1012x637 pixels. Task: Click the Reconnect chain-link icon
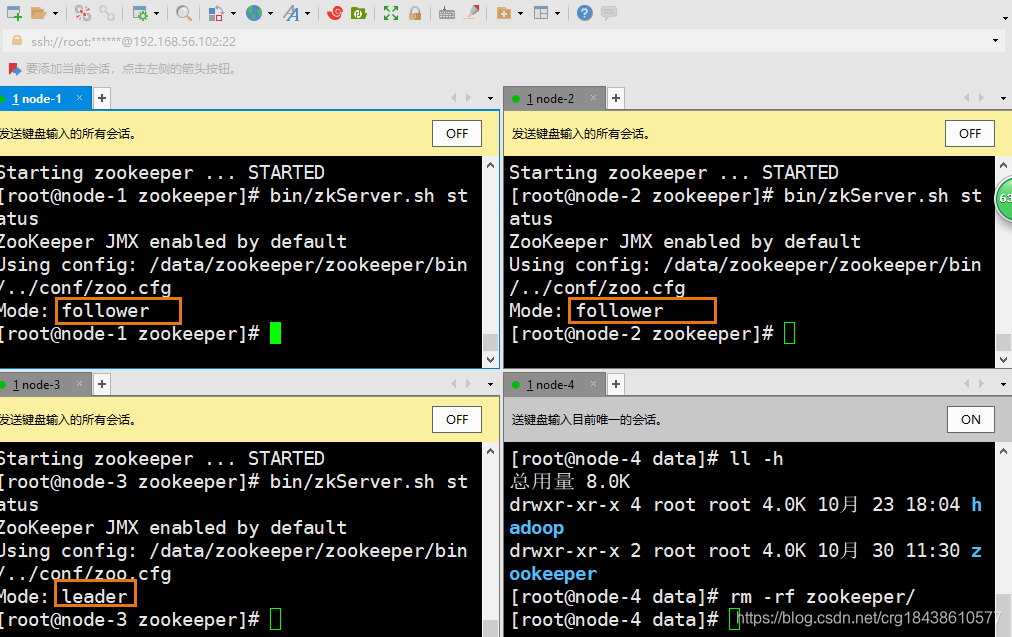coord(107,13)
